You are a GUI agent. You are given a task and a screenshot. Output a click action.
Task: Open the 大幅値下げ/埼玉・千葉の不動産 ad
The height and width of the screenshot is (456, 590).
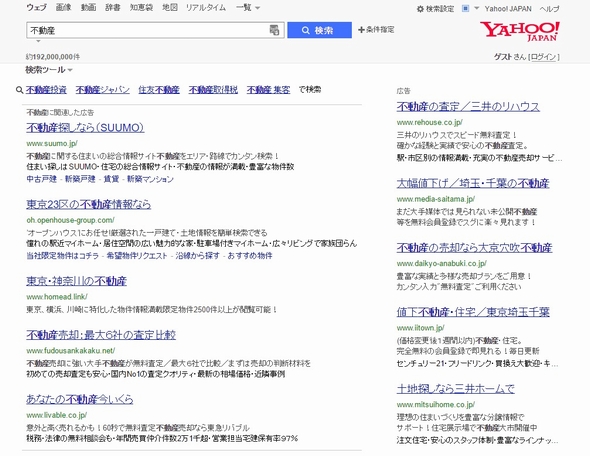473,184
